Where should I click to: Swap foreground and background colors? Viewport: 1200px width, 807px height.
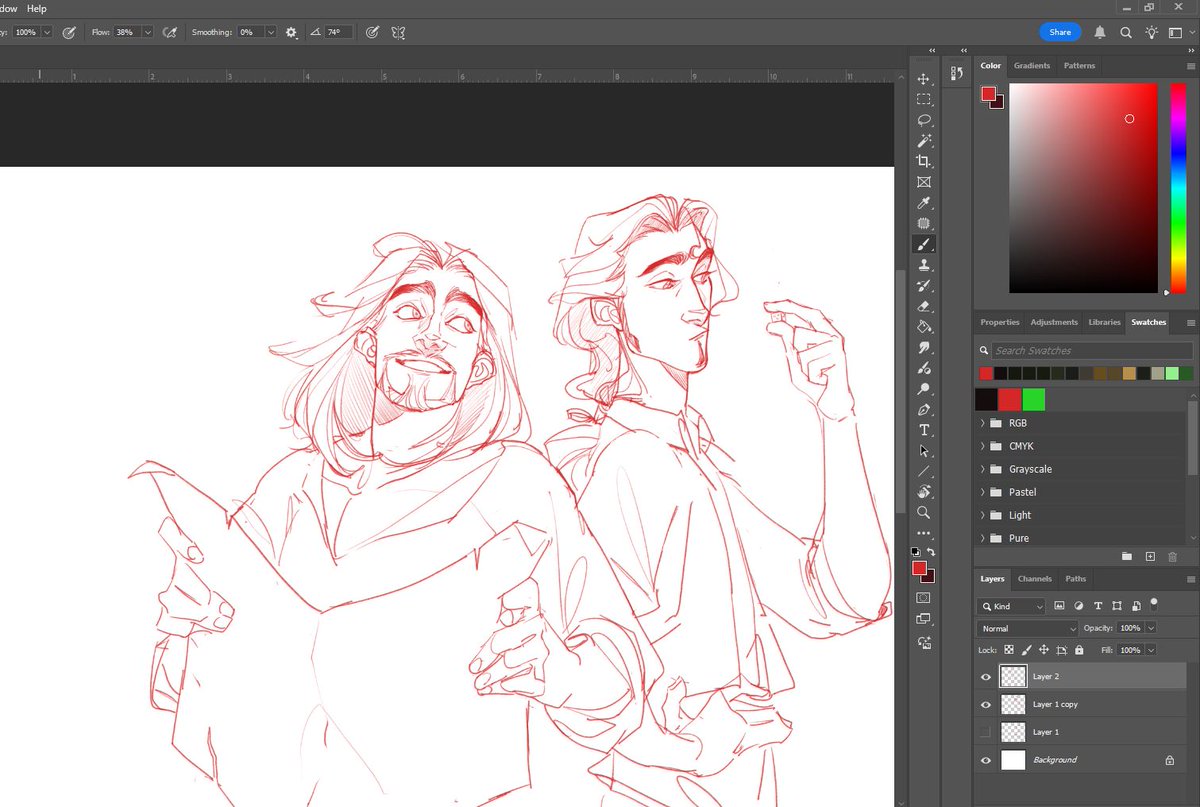[931, 552]
